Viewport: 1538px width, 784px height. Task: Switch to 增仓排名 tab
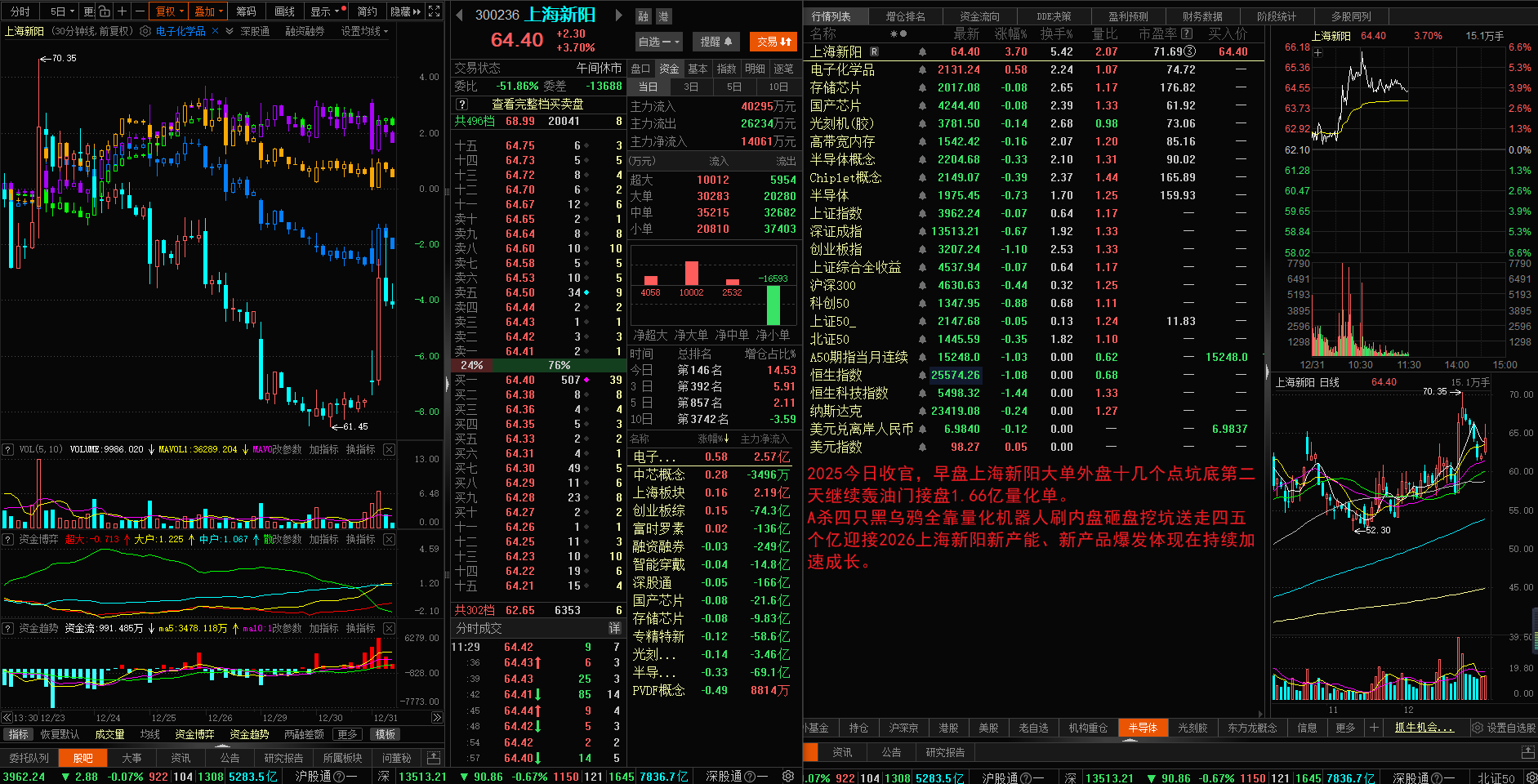[905, 16]
